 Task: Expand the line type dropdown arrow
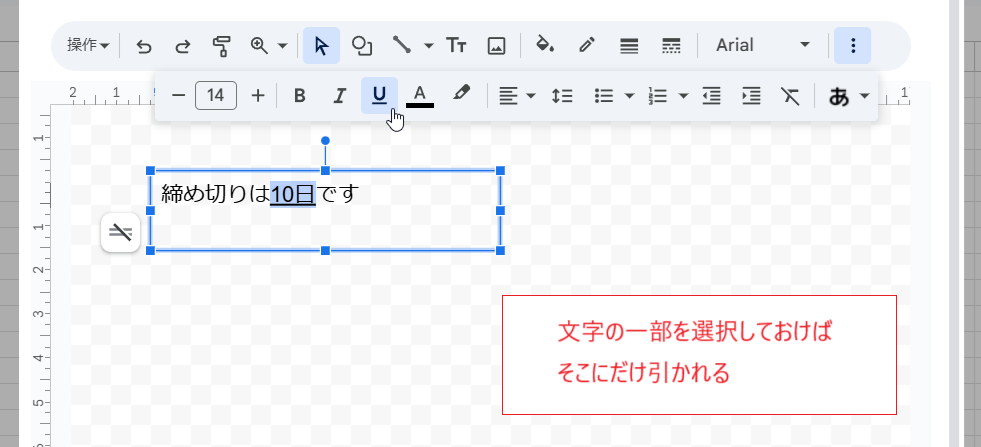pos(429,45)
